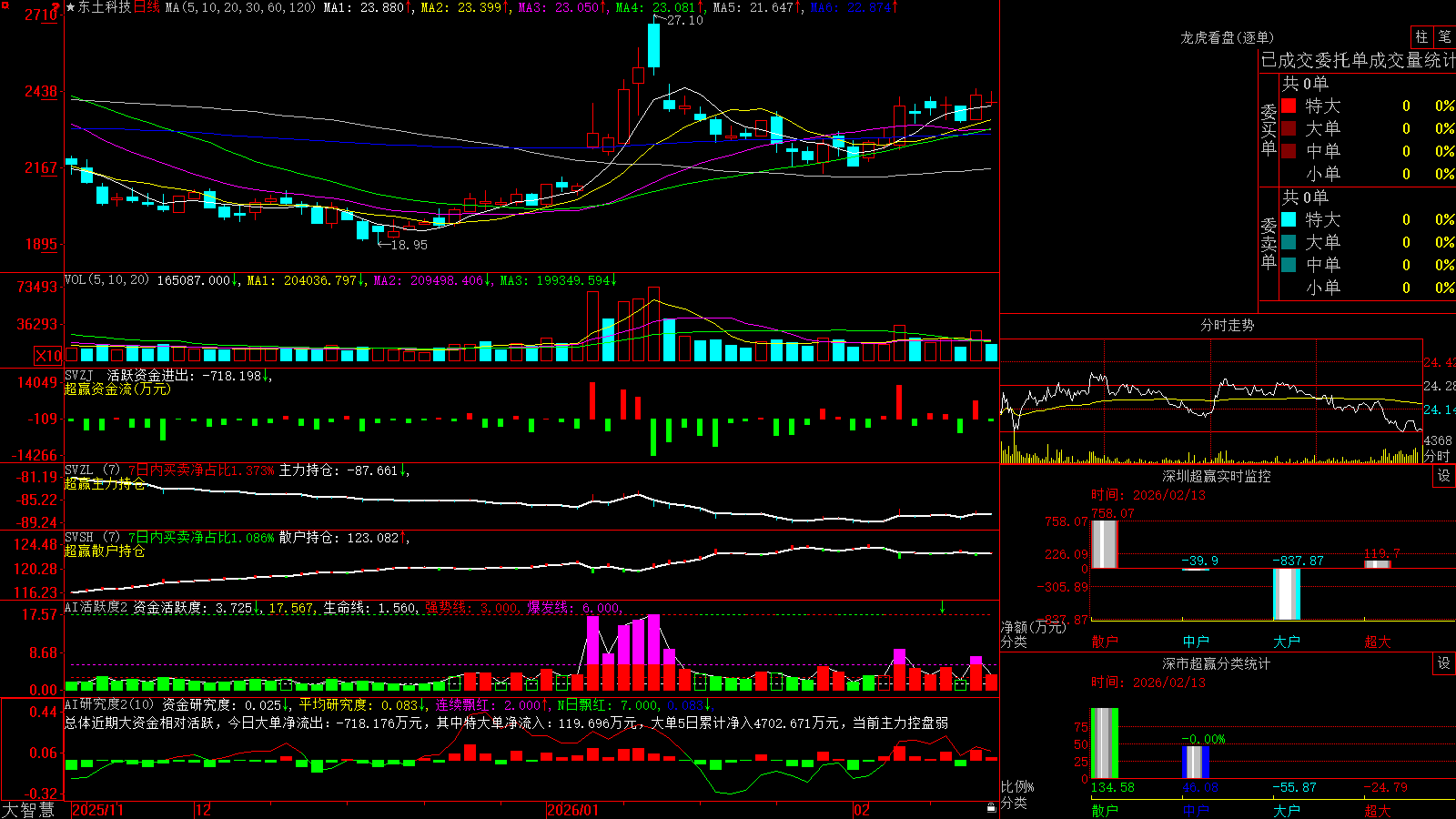Click the 委卖单 section label
Viewport: 1456px width, 819px height.
coord(1269,243)
